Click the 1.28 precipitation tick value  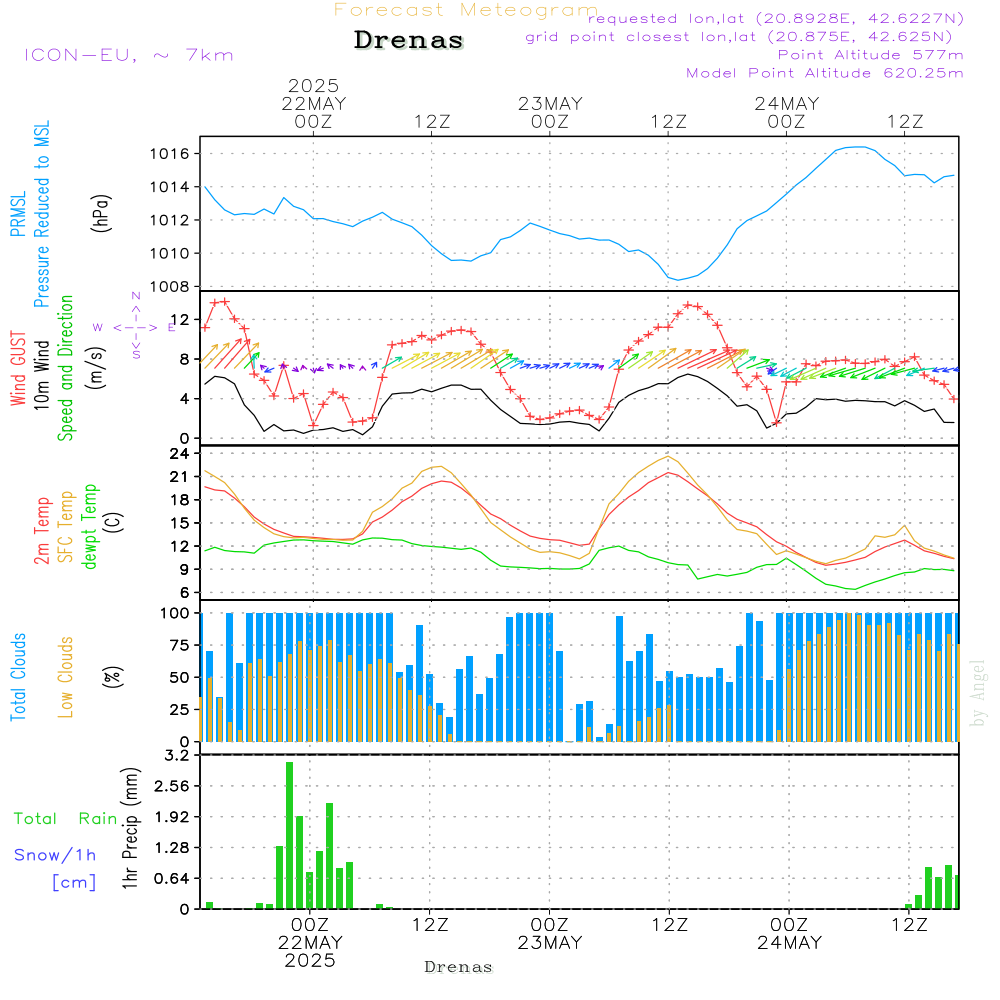172,848
